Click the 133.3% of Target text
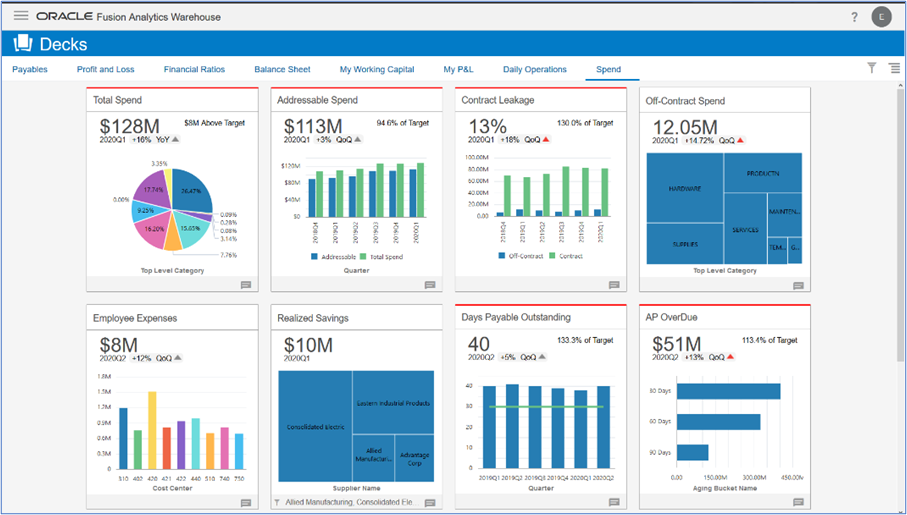Viewport: 907px width, 515px height. (585, 340)
